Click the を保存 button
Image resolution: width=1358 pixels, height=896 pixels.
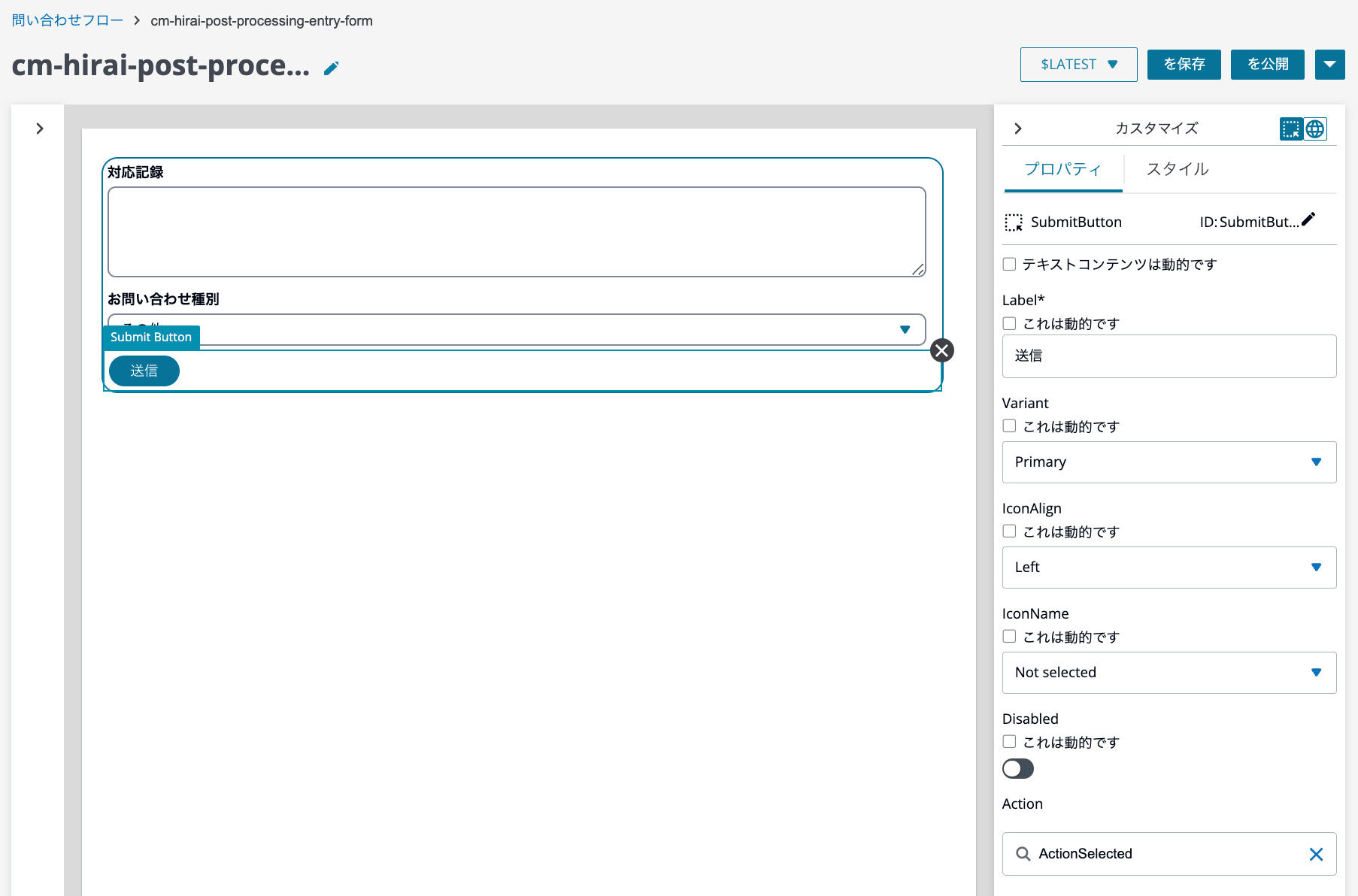1184,65
